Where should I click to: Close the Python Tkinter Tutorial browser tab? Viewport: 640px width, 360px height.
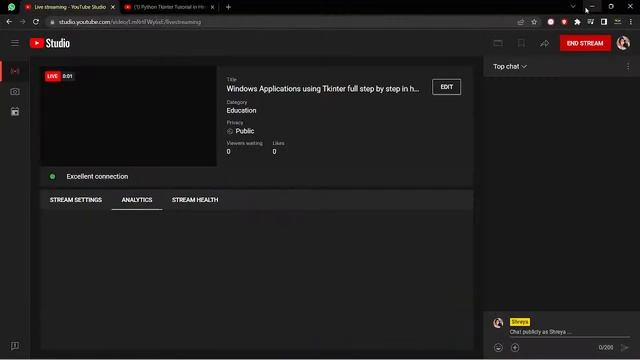212,7
